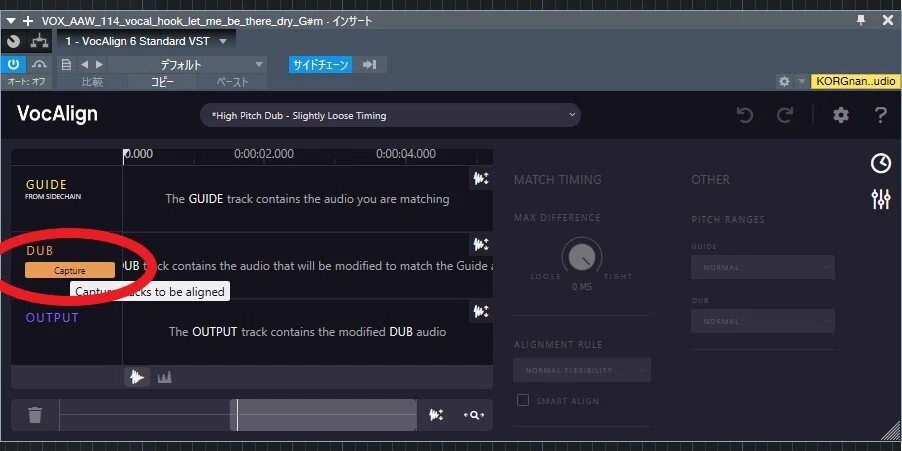Select the 1 - VocAlign 6 Standard VST tab
The image size is (902, 451).
tap(137, 41)
